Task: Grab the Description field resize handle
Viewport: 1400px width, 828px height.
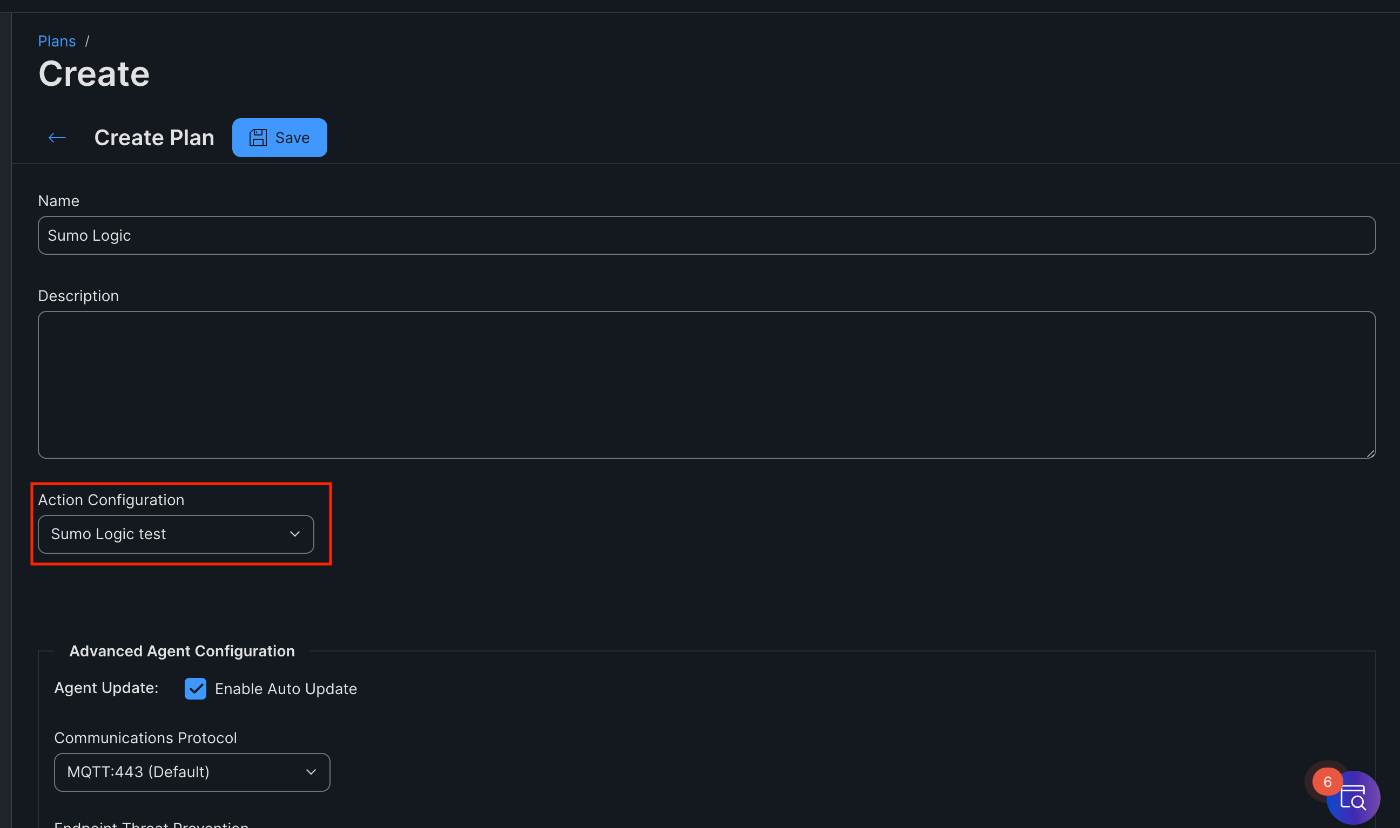Action: point(1369,452)
